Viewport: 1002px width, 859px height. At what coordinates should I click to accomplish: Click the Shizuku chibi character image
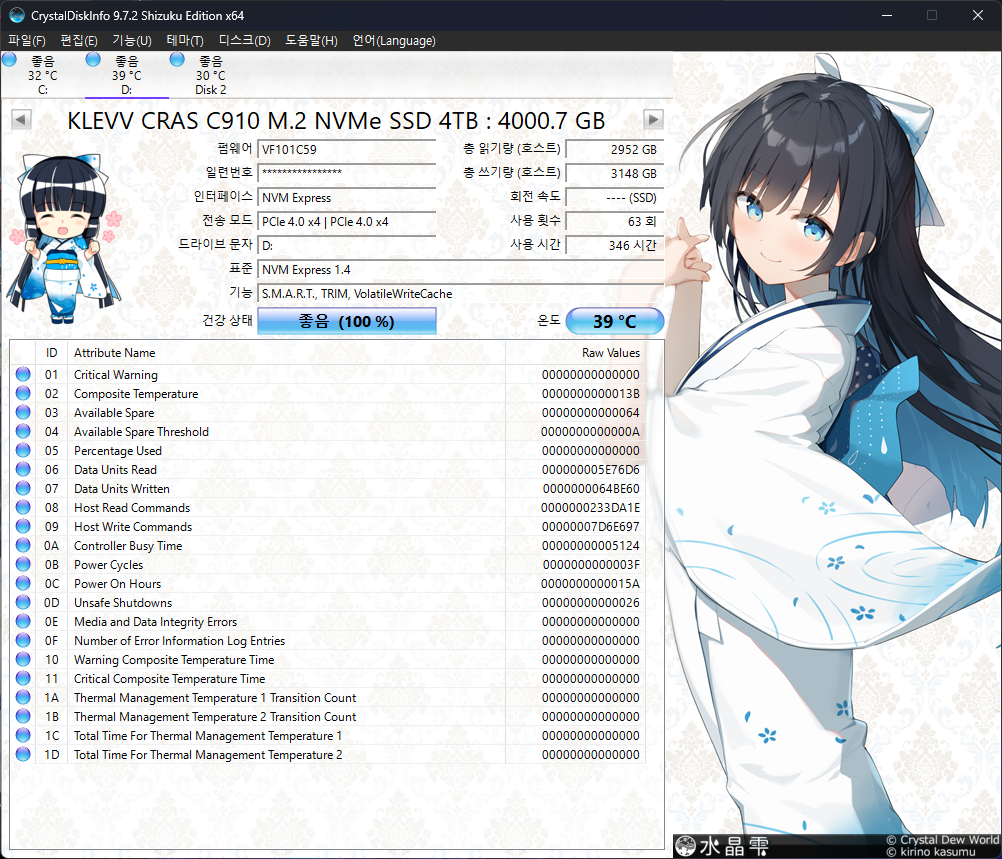pyautogui.click(x=64, y=238)
